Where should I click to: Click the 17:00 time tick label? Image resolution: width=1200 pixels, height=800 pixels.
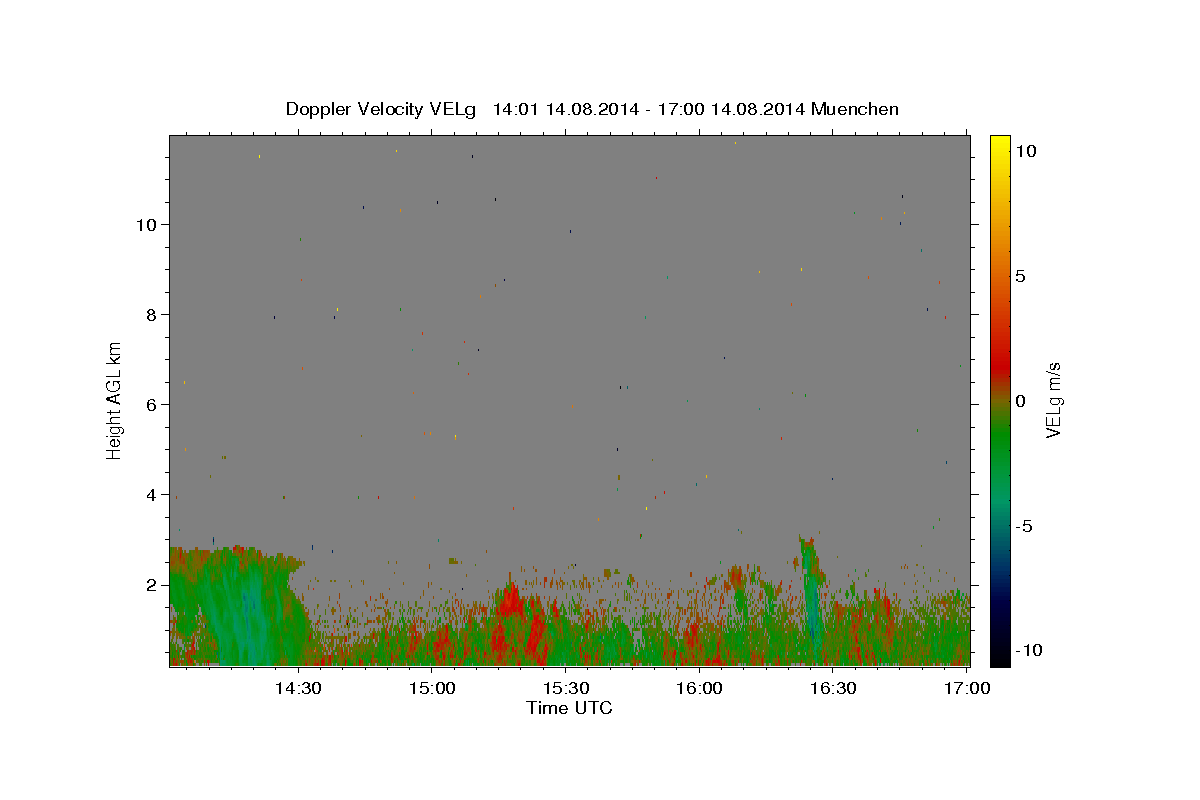click(967, 688)
